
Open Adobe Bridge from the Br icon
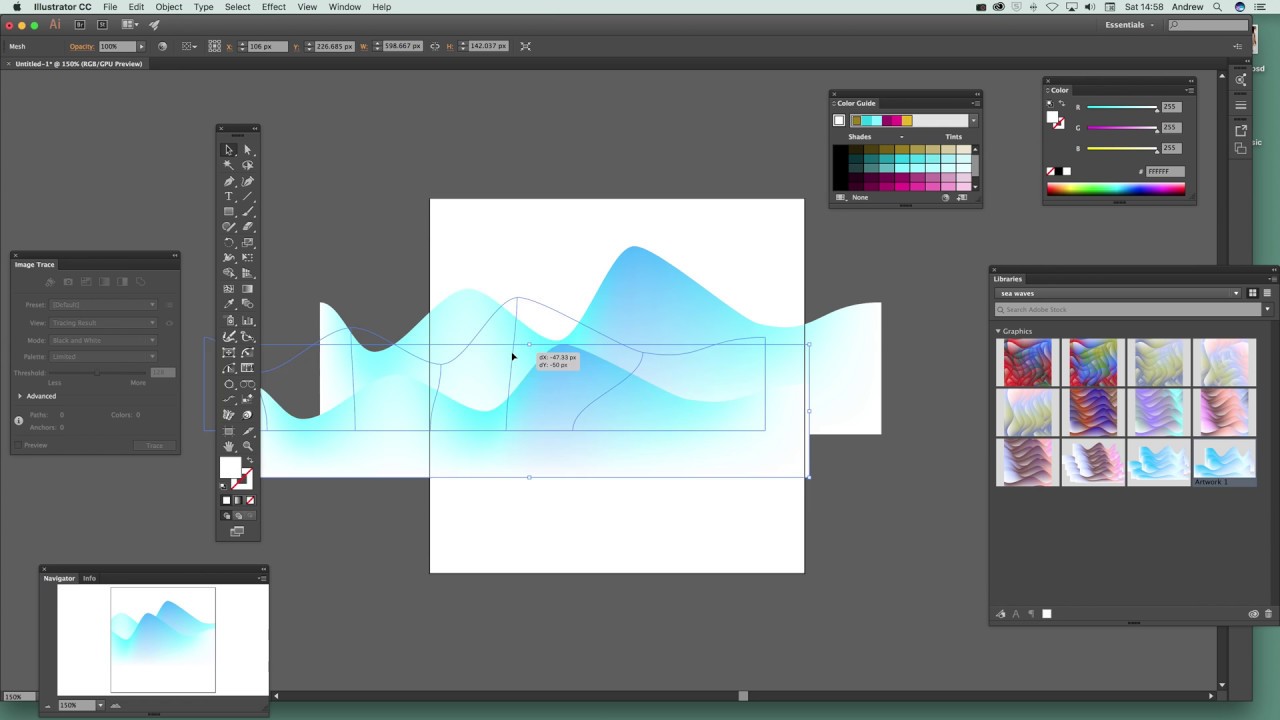(80, 25)
